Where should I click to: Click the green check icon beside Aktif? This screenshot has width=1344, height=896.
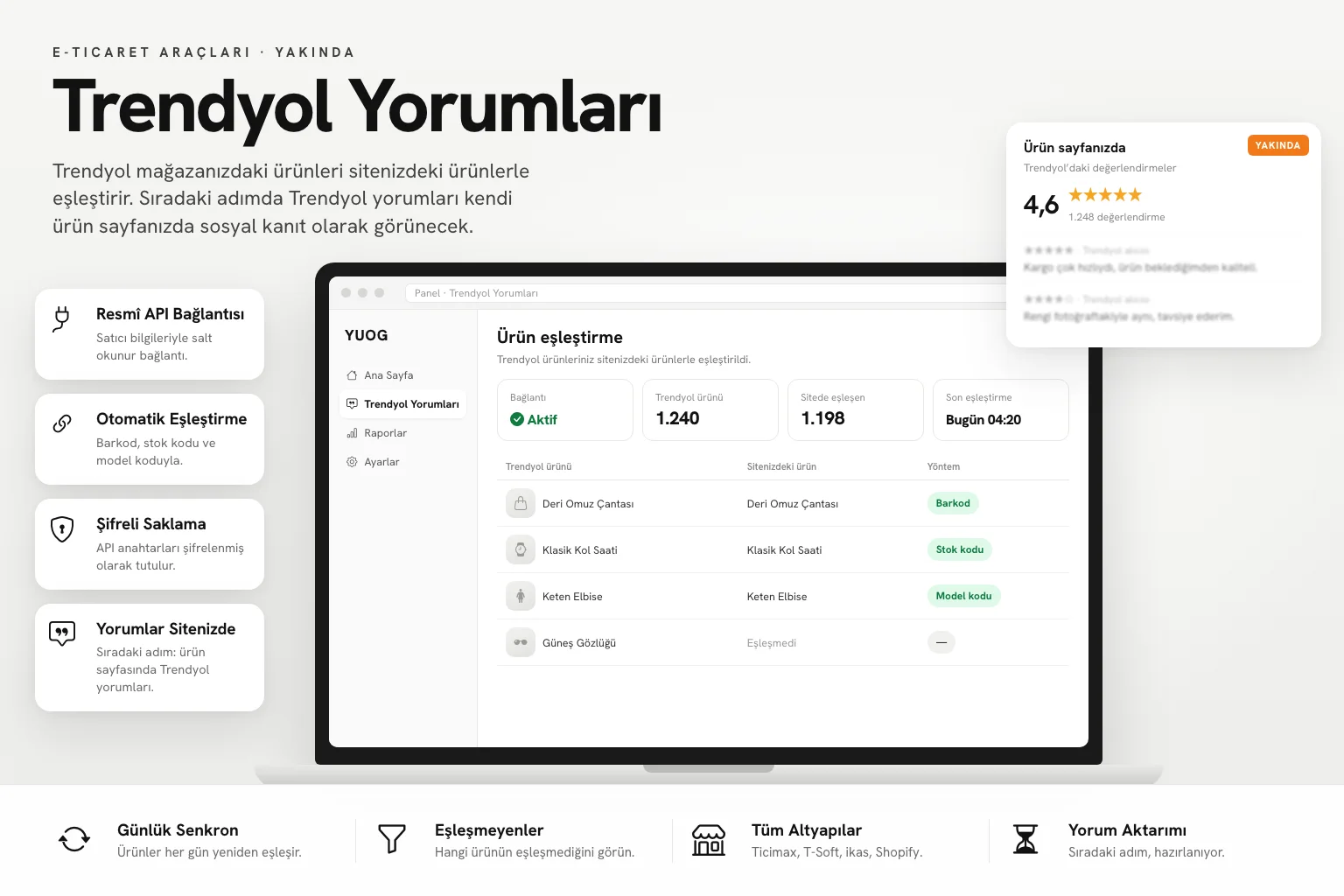click(517, 419)
